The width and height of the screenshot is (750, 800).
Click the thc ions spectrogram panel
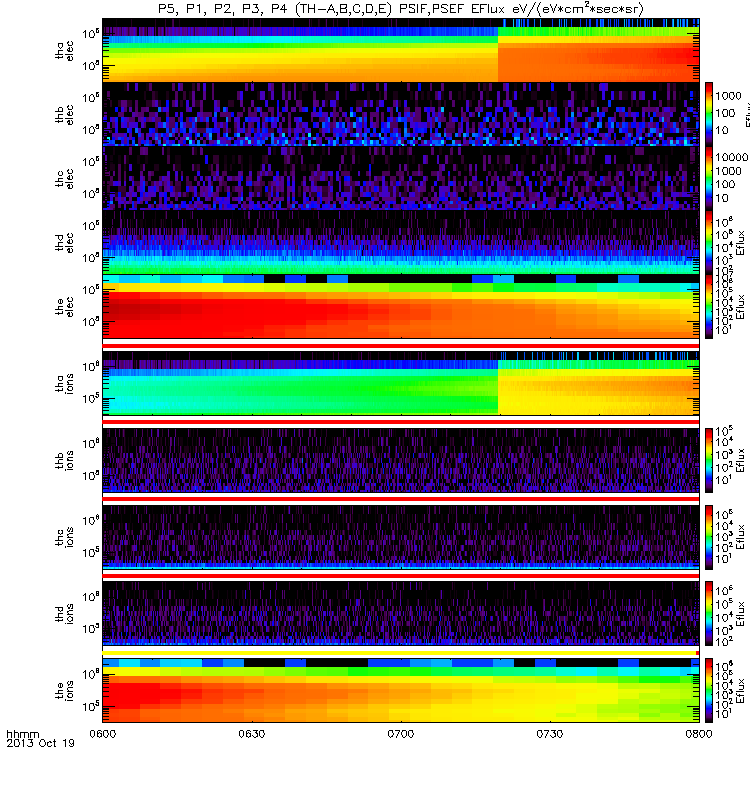pos(401,537)
